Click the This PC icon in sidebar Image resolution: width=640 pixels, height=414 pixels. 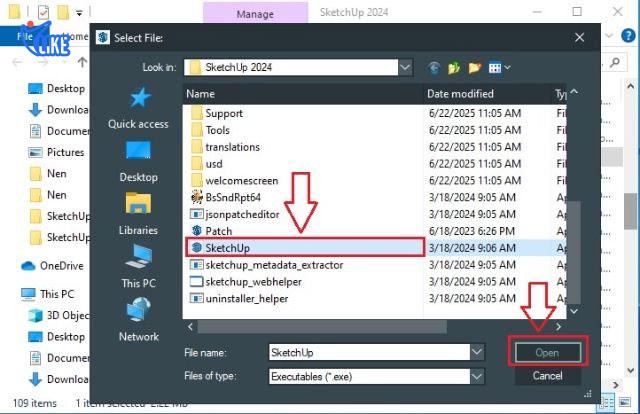(138, 257)
